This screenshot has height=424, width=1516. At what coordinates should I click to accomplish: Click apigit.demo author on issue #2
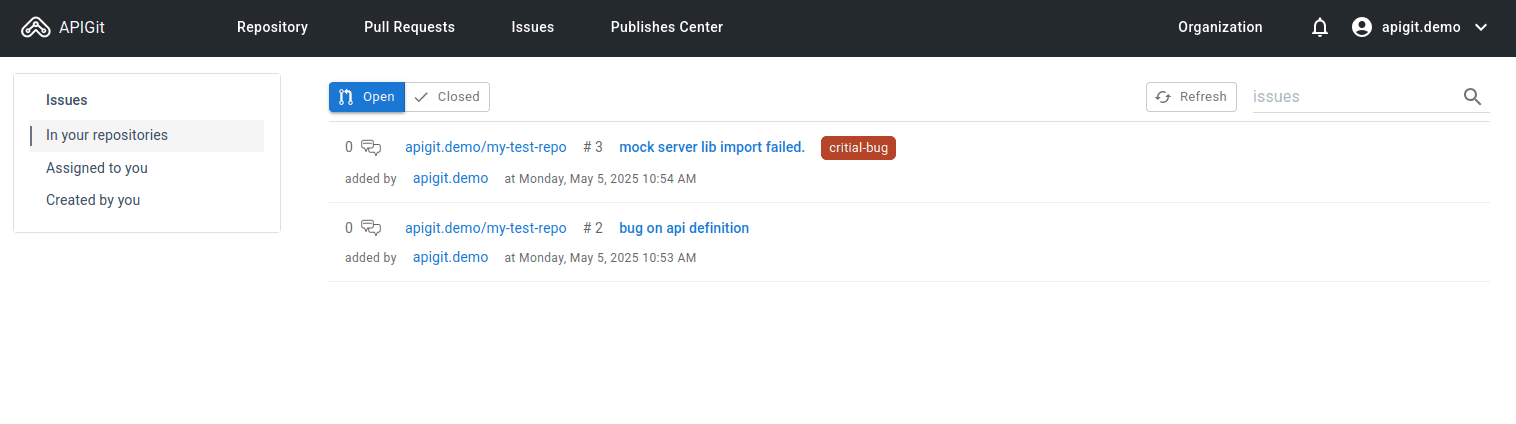450,257
